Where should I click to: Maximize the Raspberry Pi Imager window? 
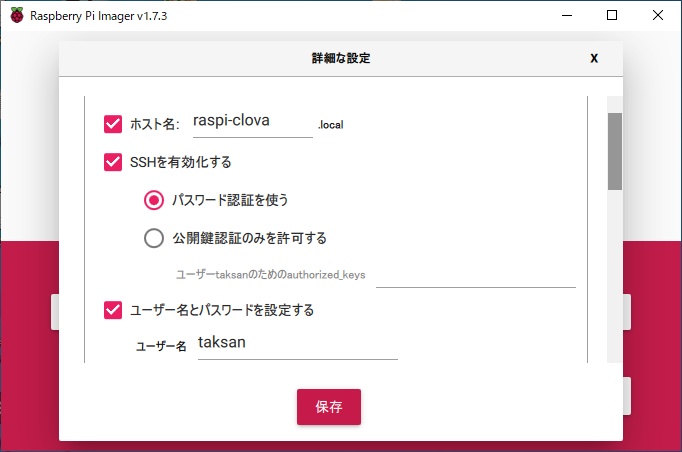612,15
